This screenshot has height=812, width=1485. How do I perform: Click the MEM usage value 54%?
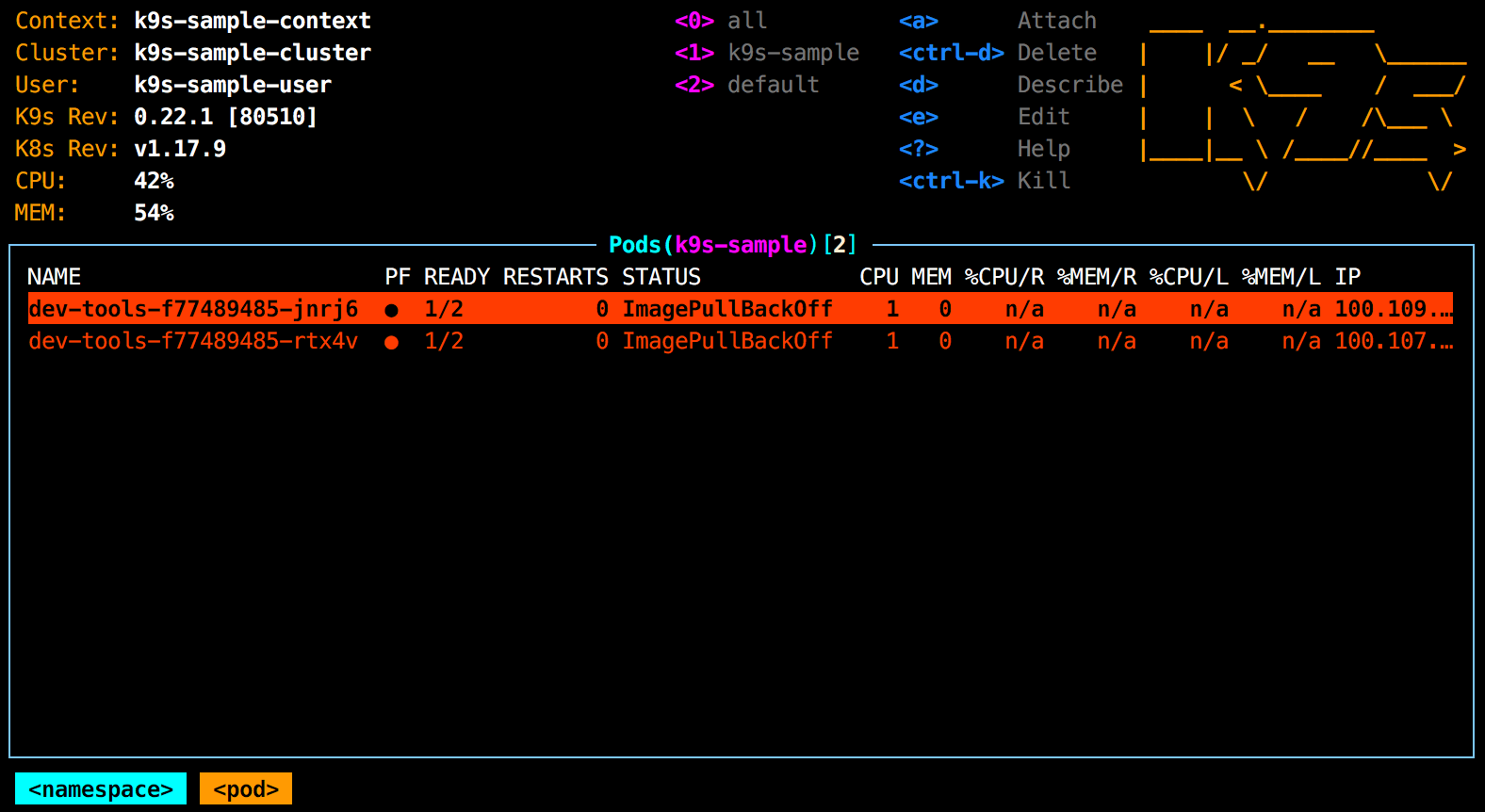[154, 213]
